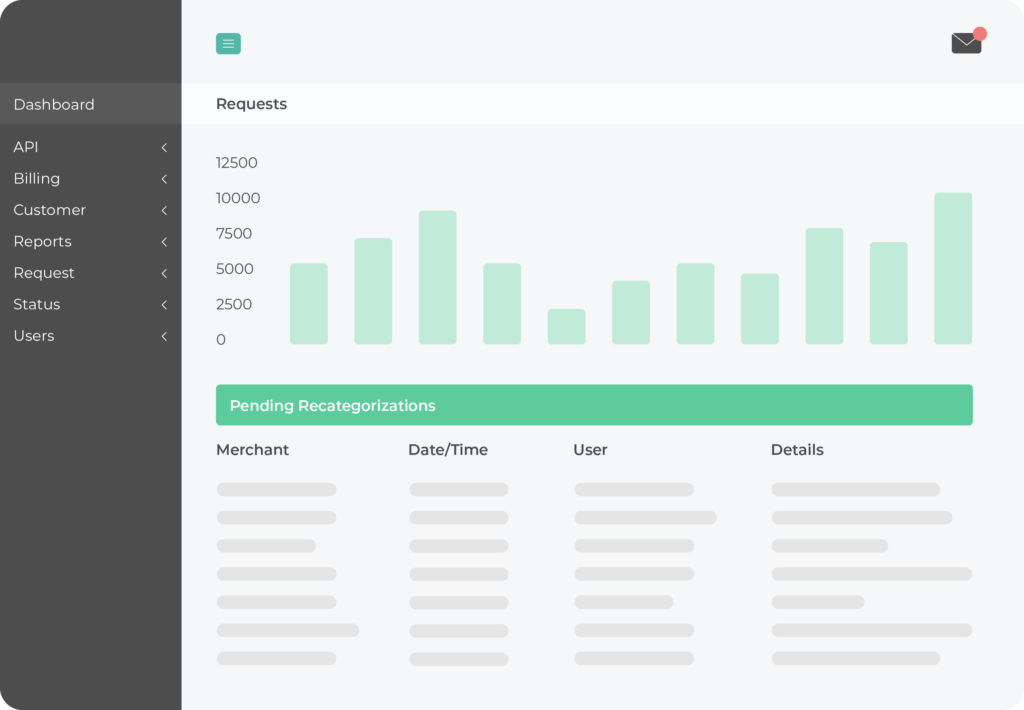
Task: Open the API sidebar item
Action: click(x=91, y=147)
